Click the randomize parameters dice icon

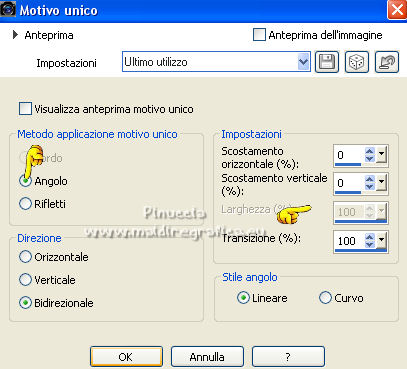pos(356,62)
